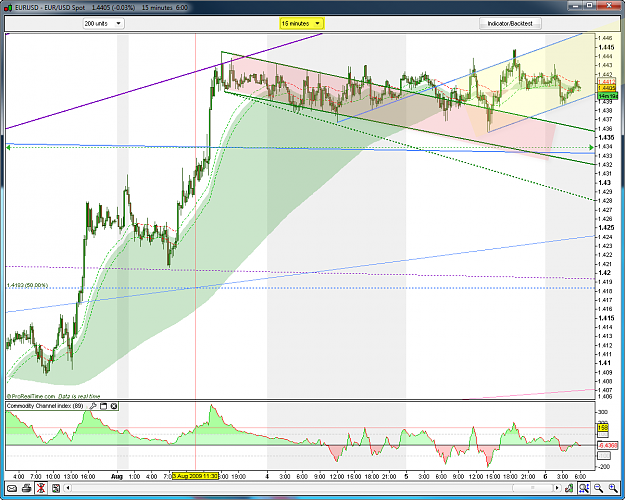Image resolution: width=625 pixels, height=500 pixels.
Task: Click the horizontal scrollbar left arrow
Action: [68, 488]
